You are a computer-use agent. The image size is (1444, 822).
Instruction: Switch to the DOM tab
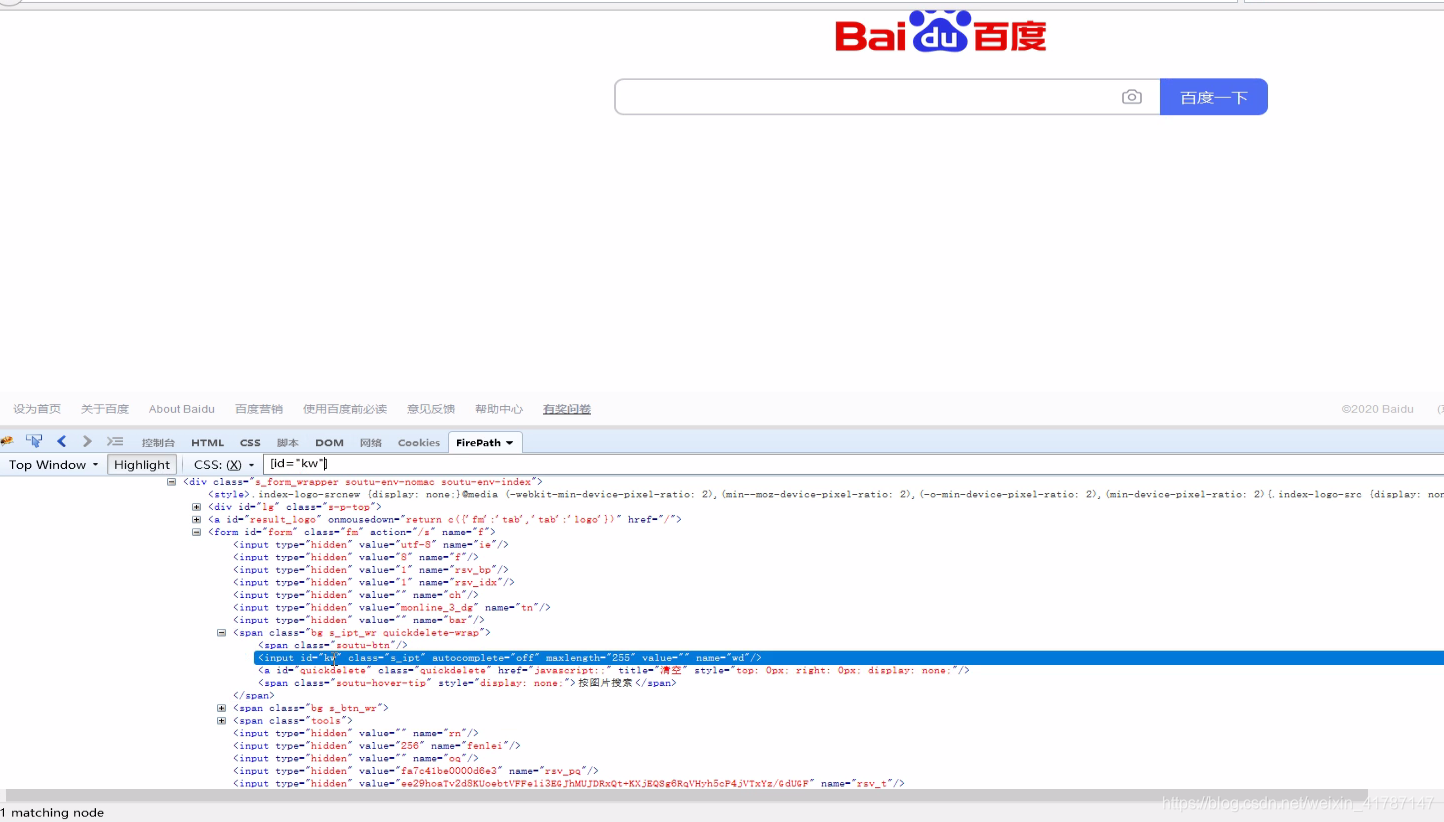[329, 443]
